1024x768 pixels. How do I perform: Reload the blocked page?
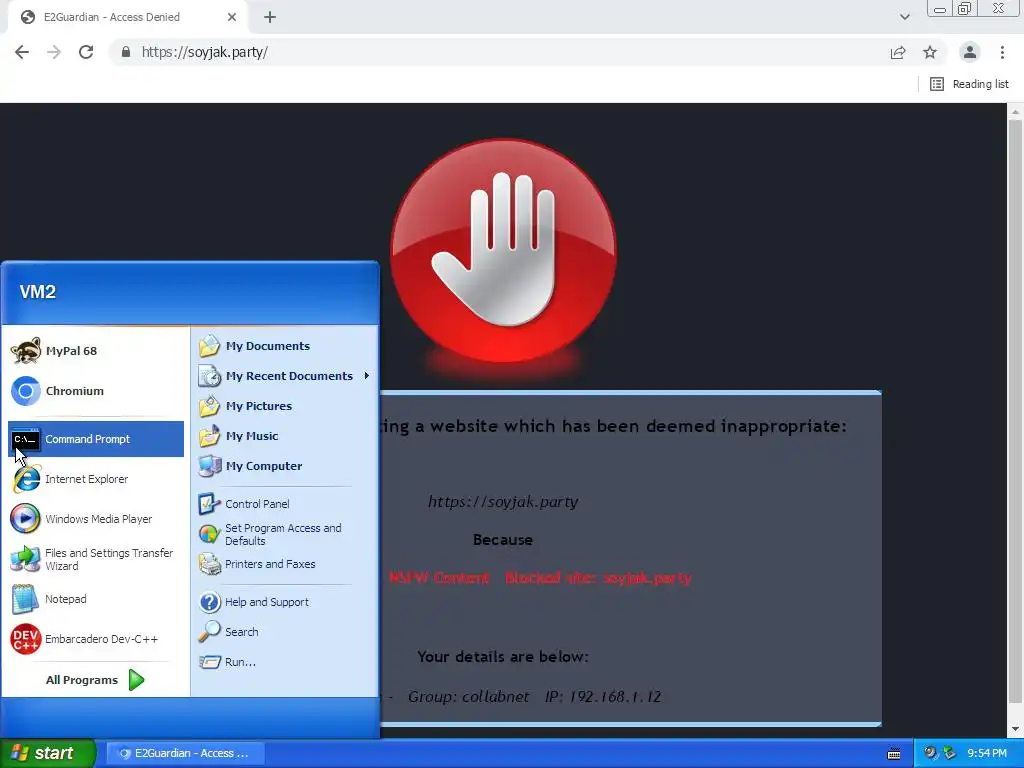point(86,52)
